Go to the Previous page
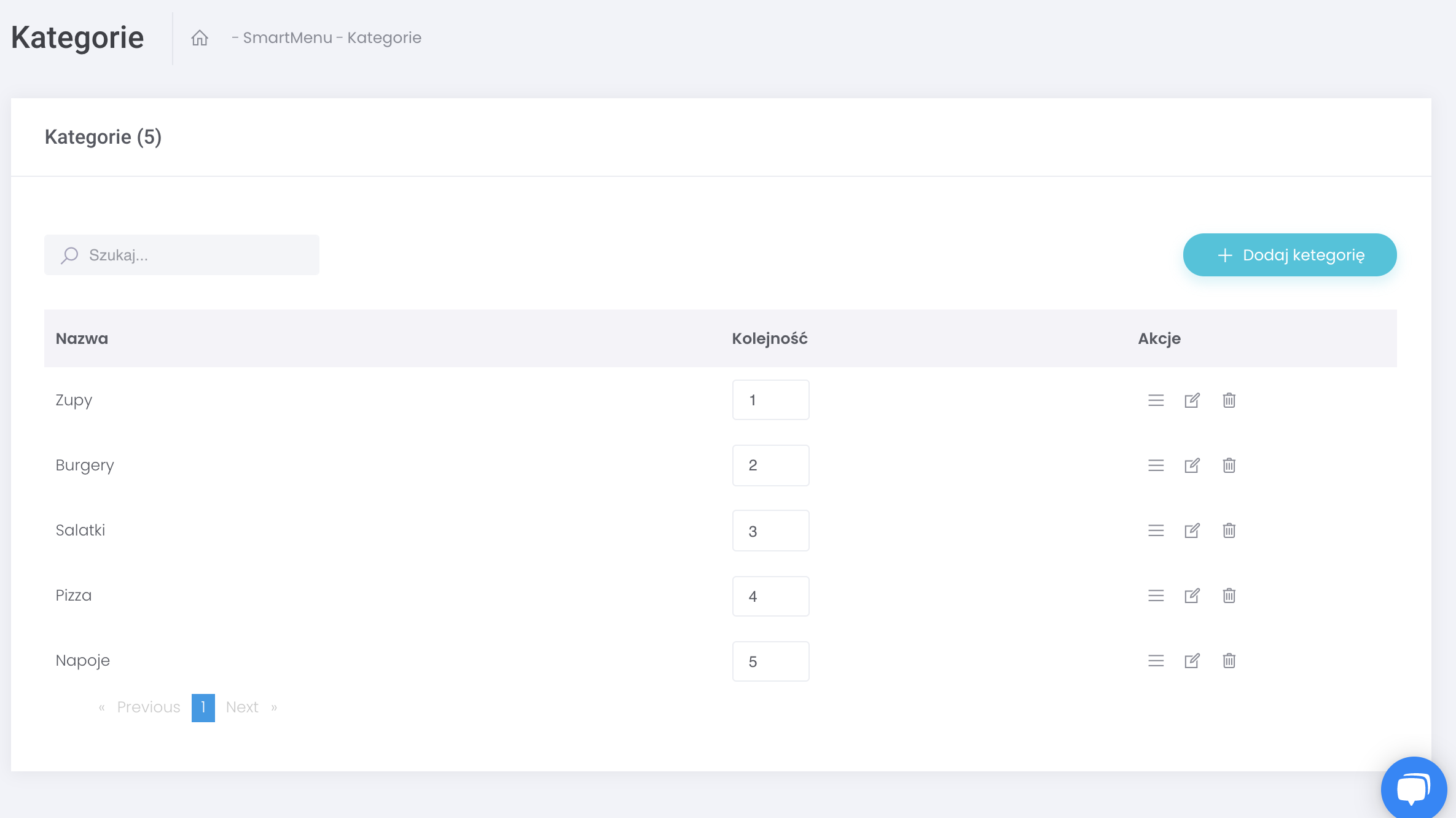1456x818 pixels. 148,707
